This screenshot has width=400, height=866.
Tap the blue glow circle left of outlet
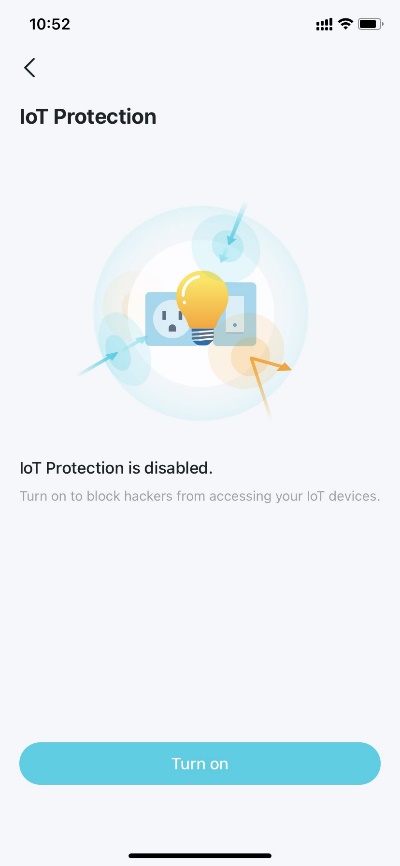(x=124, y=348)
